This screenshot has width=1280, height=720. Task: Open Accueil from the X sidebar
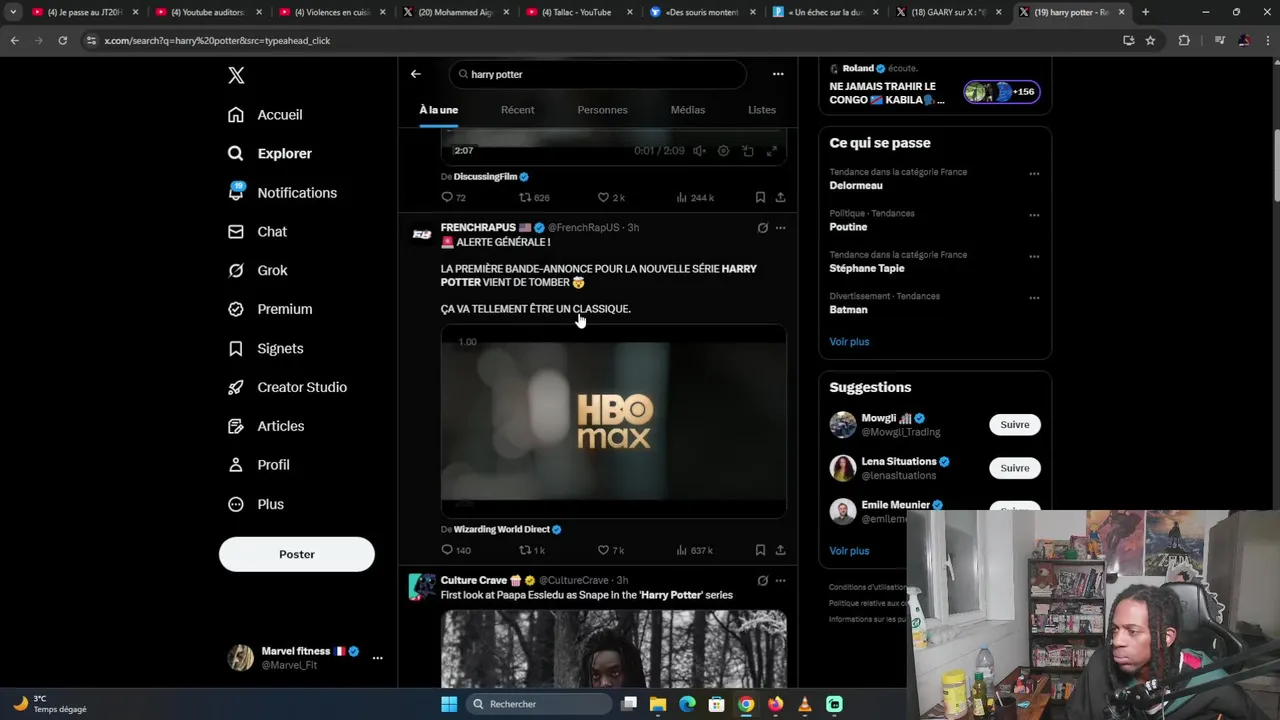(x=265, y=115)
